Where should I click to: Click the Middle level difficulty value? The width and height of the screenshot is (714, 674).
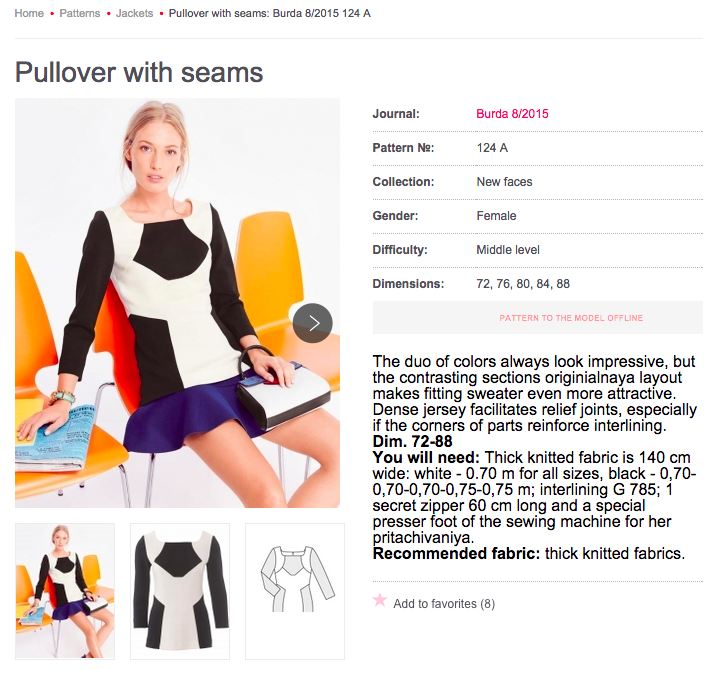click(508, 250)
